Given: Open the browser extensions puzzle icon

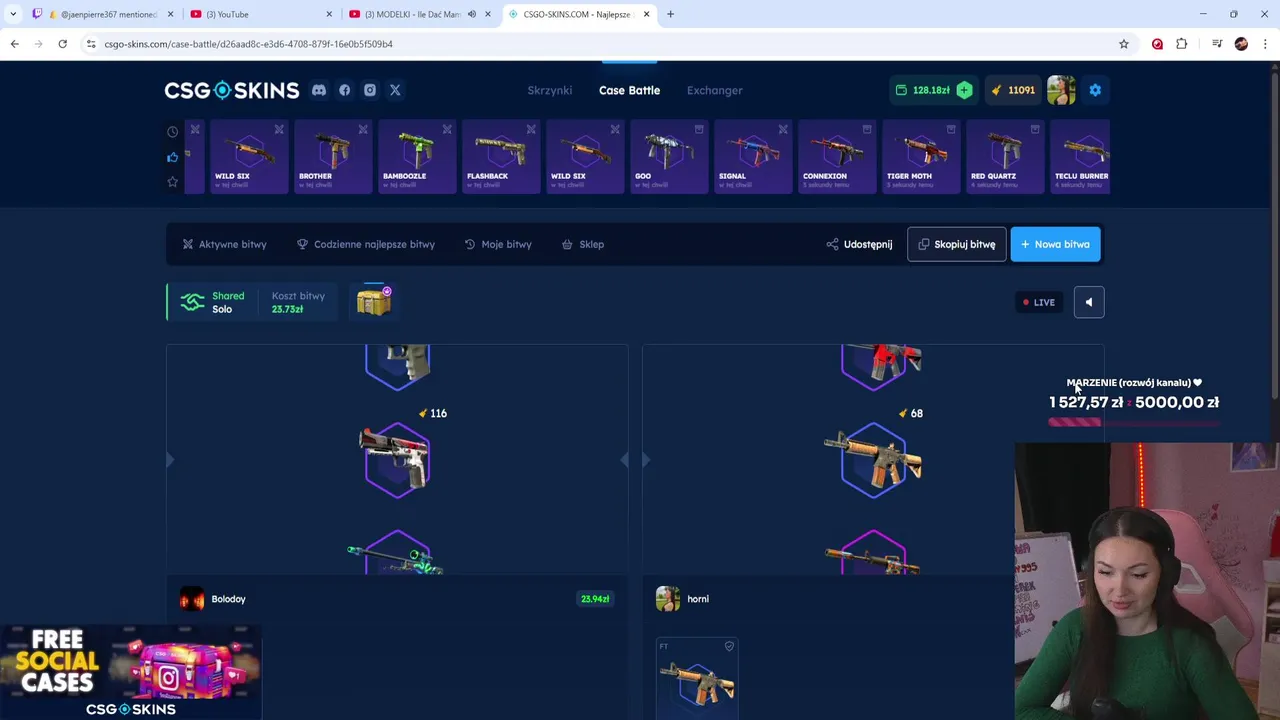Looking at the screenshot, I should point(1182,44).
